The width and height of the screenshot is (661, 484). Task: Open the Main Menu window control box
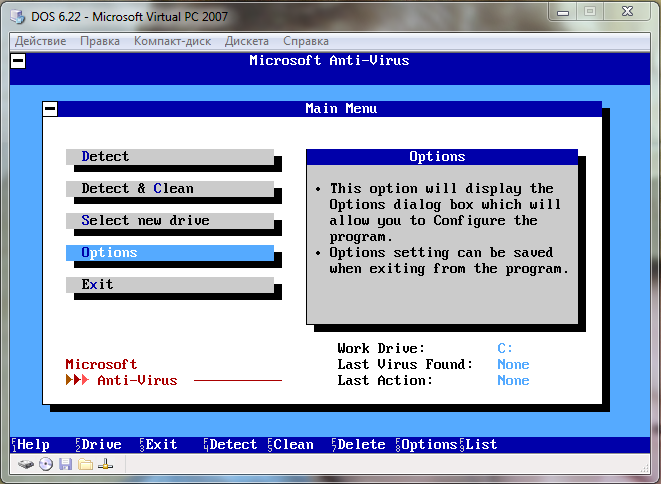[50, 109]
